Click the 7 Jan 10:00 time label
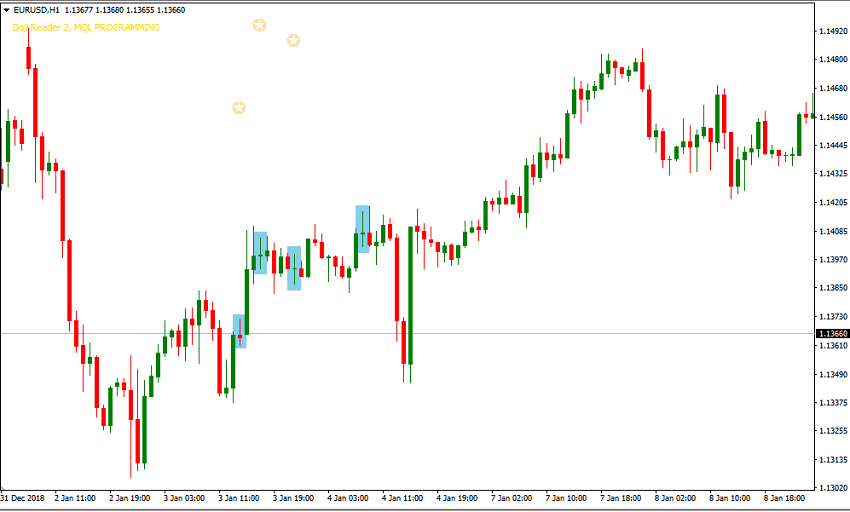850x512 pixels. (567, 497)
